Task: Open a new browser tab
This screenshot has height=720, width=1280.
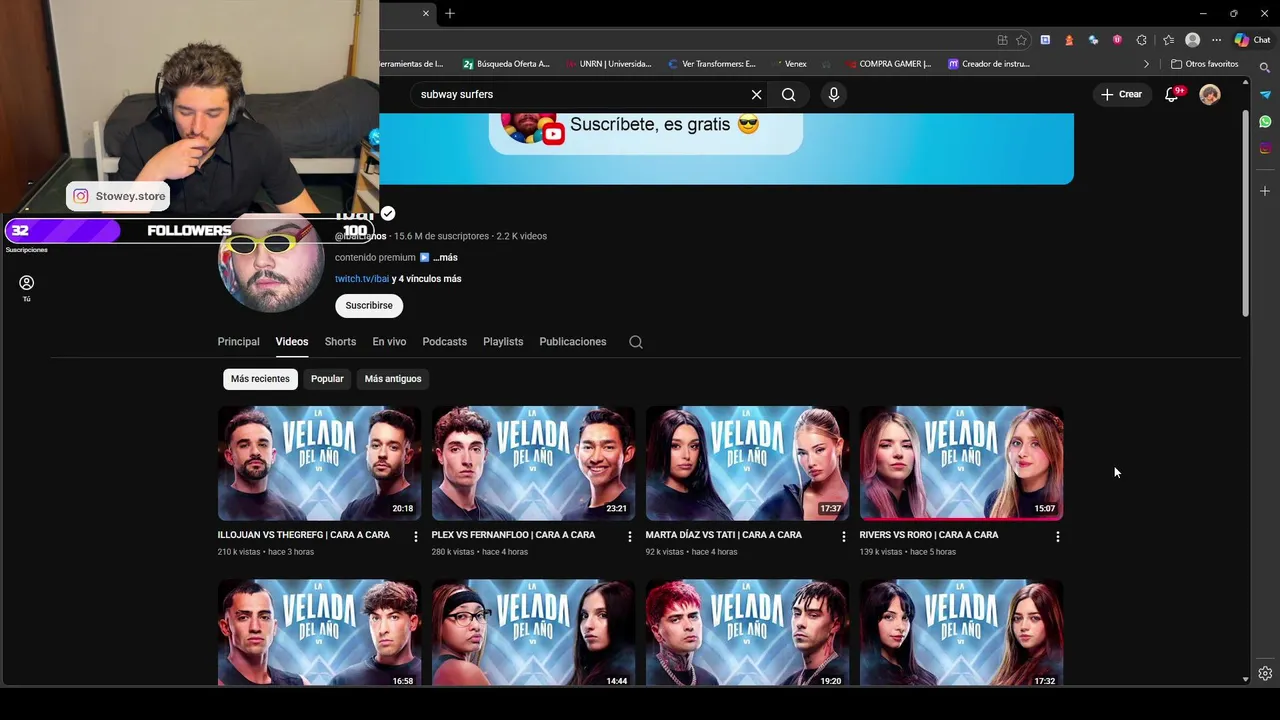Action: 450,13
